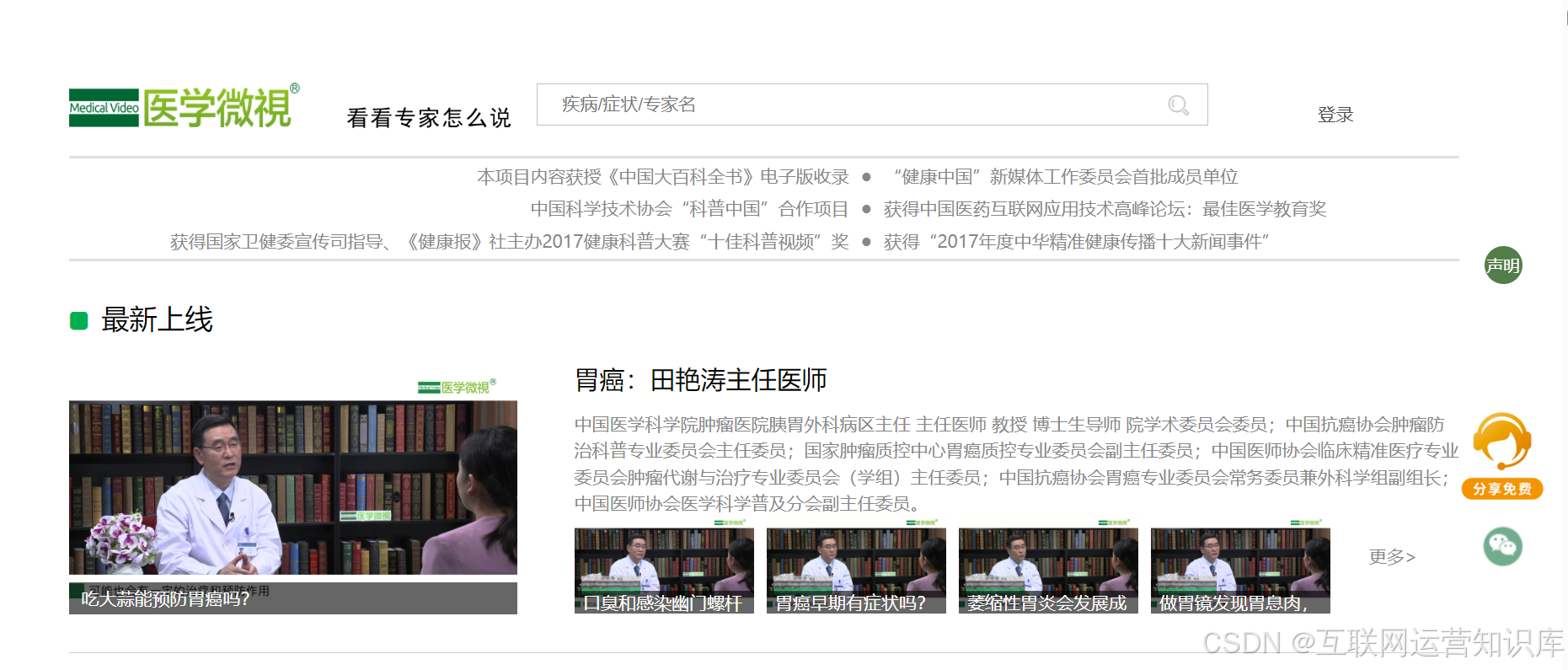The image size is (1568, 670).
Task: Open the 胃癌：田艳涛主任医师 title
Action: click(x=700, y=380)
